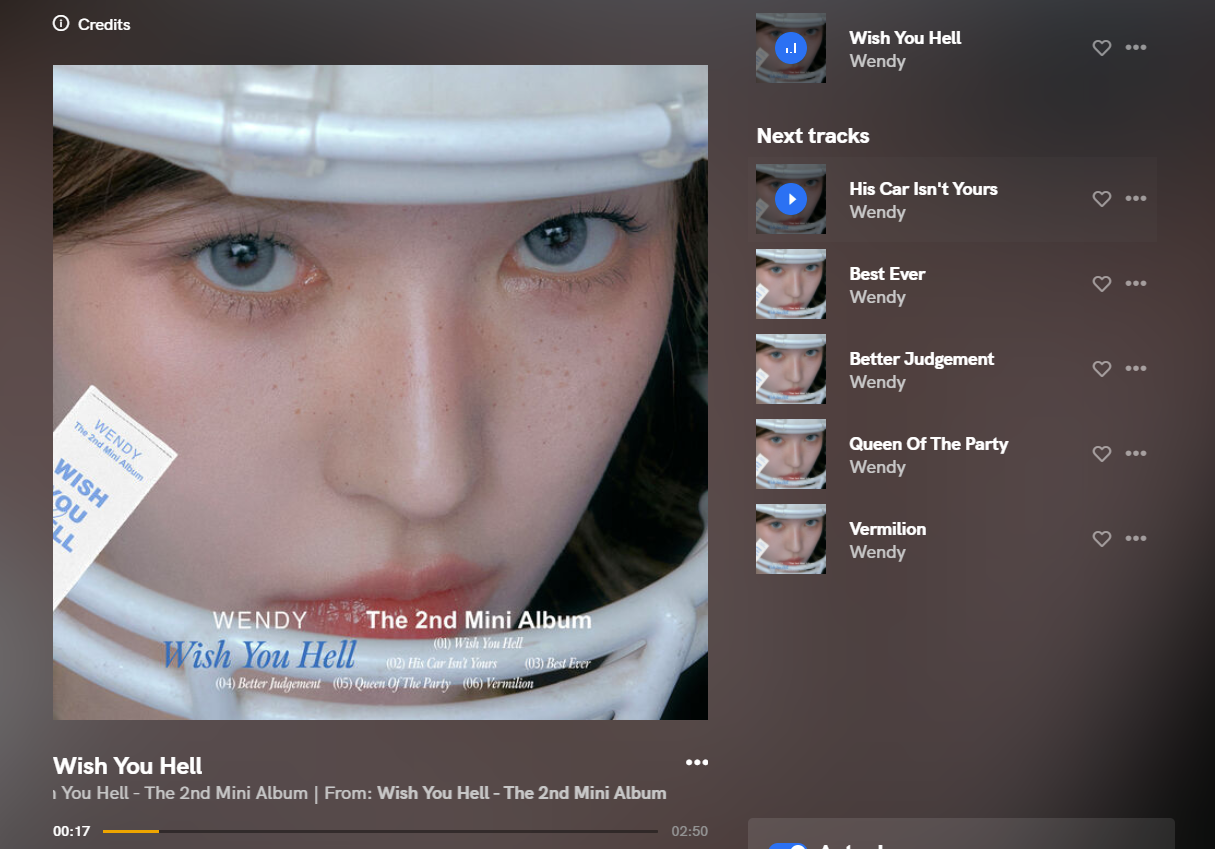Select Better Judgement track title
The image size is (1215, 849).
tap(922, 359)
